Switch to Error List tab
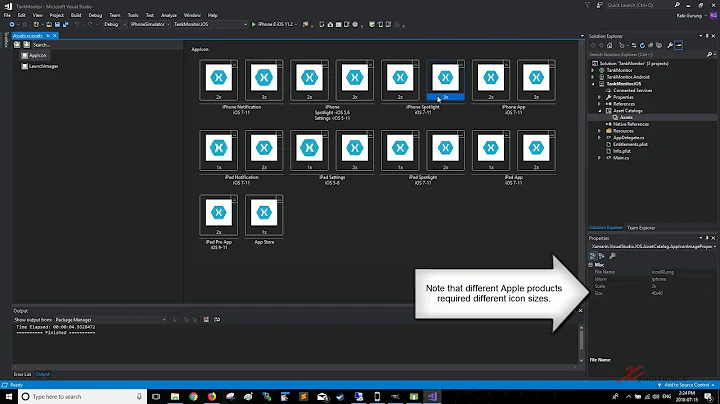 point(22,374)
